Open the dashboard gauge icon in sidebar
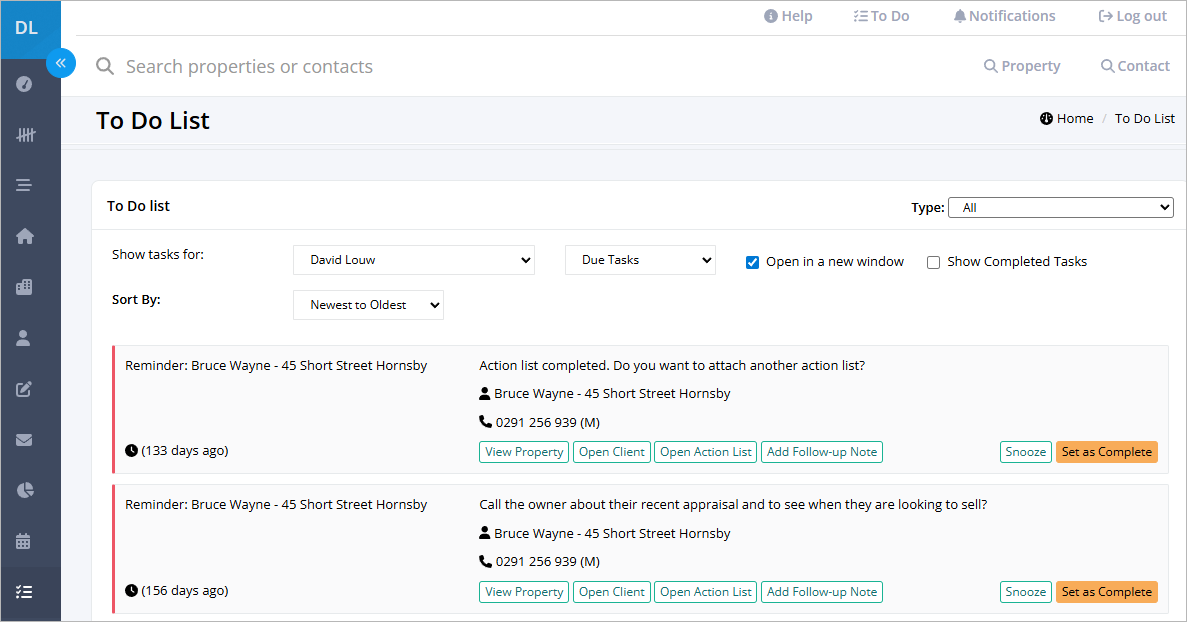1187x622 pixels. (x=24, y=84)
